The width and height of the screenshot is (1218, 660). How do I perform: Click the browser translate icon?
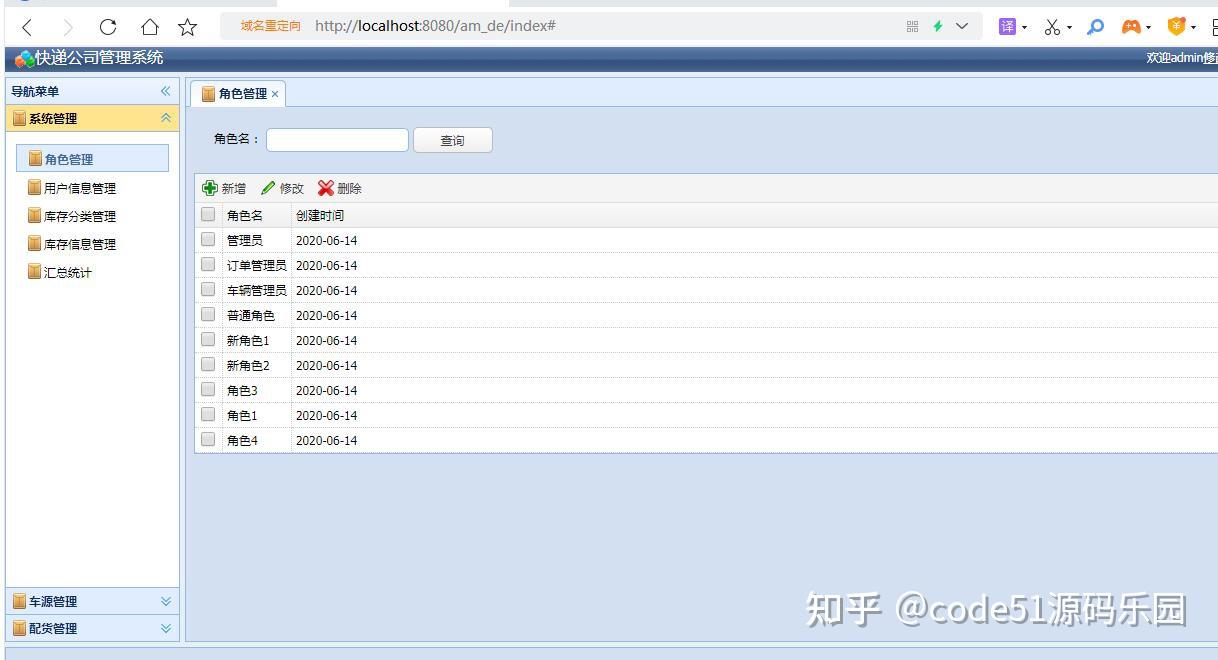(x=1005, y=26)
